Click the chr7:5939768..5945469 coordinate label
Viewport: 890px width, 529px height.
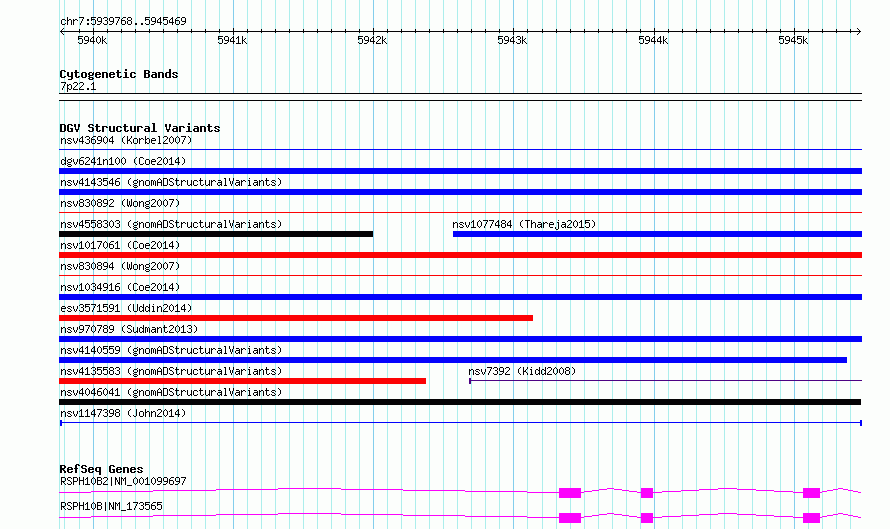pos(123,21)
